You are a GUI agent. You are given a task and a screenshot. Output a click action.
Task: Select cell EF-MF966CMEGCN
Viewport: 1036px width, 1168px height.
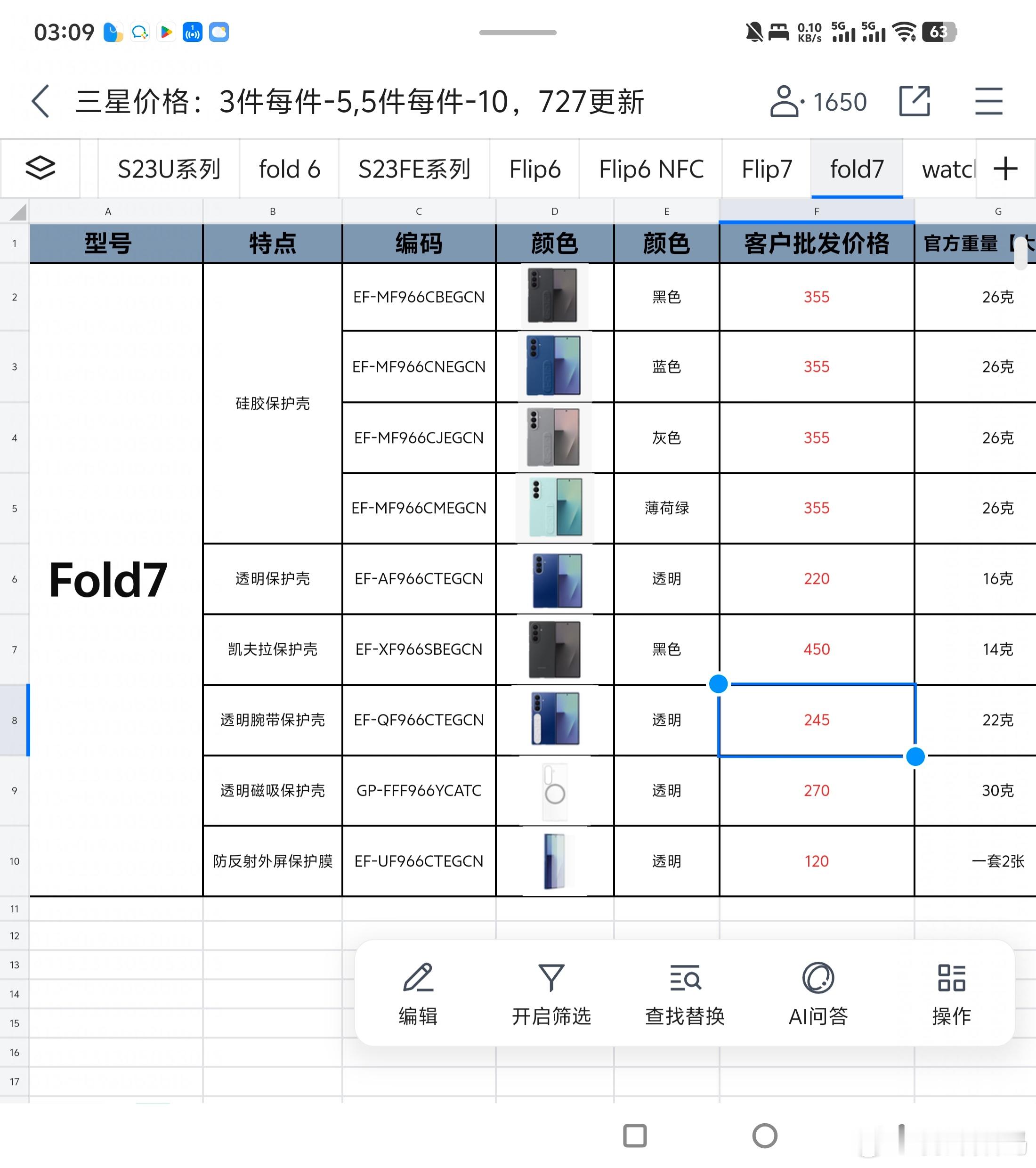click(419, 508)
